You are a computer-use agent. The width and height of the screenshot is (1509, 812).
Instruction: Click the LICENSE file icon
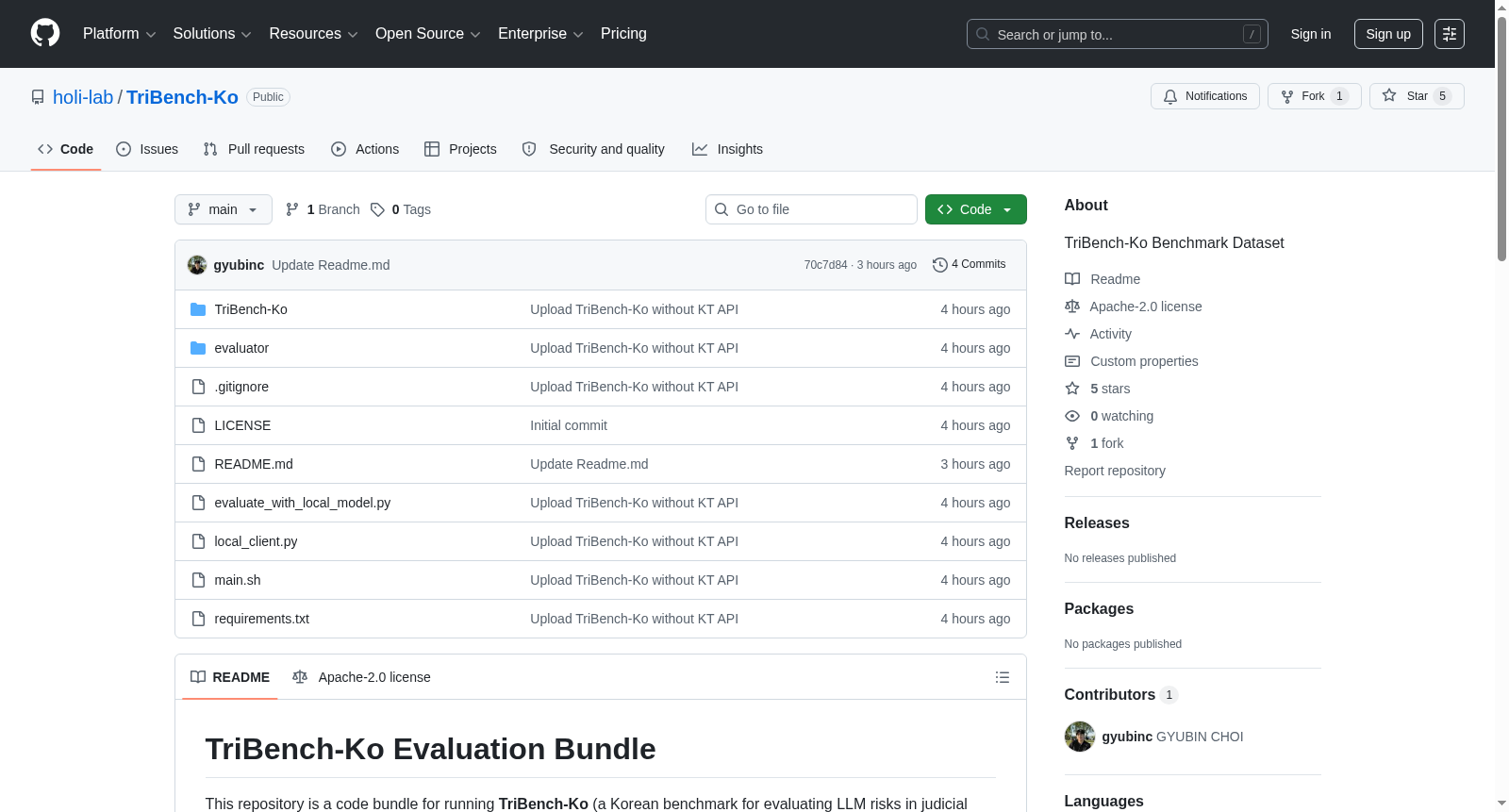pyautogui.click(x=198, y=425)
